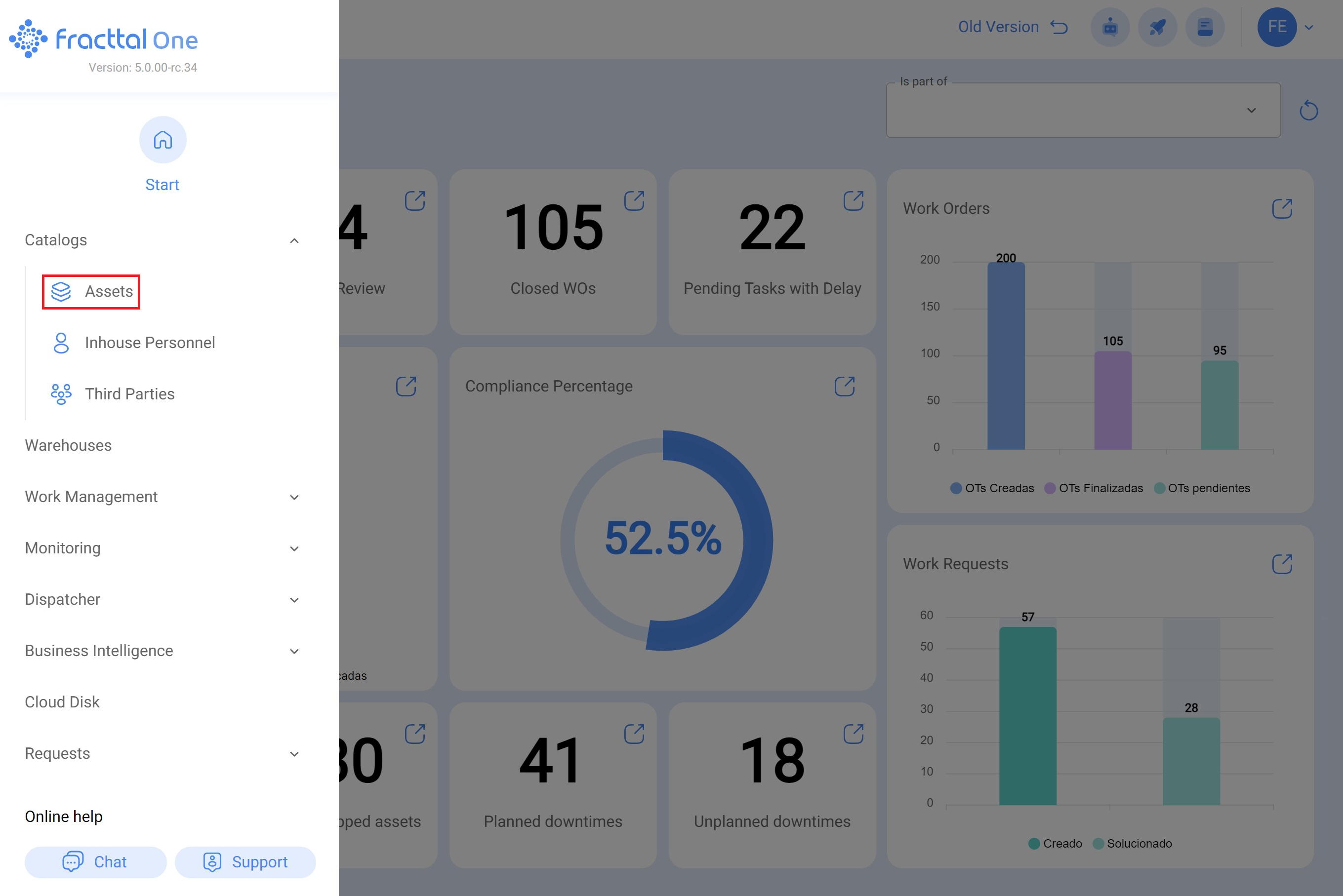Click the 28 Solucionado bar
The image size is (1343, 896).
[1191, 761]
